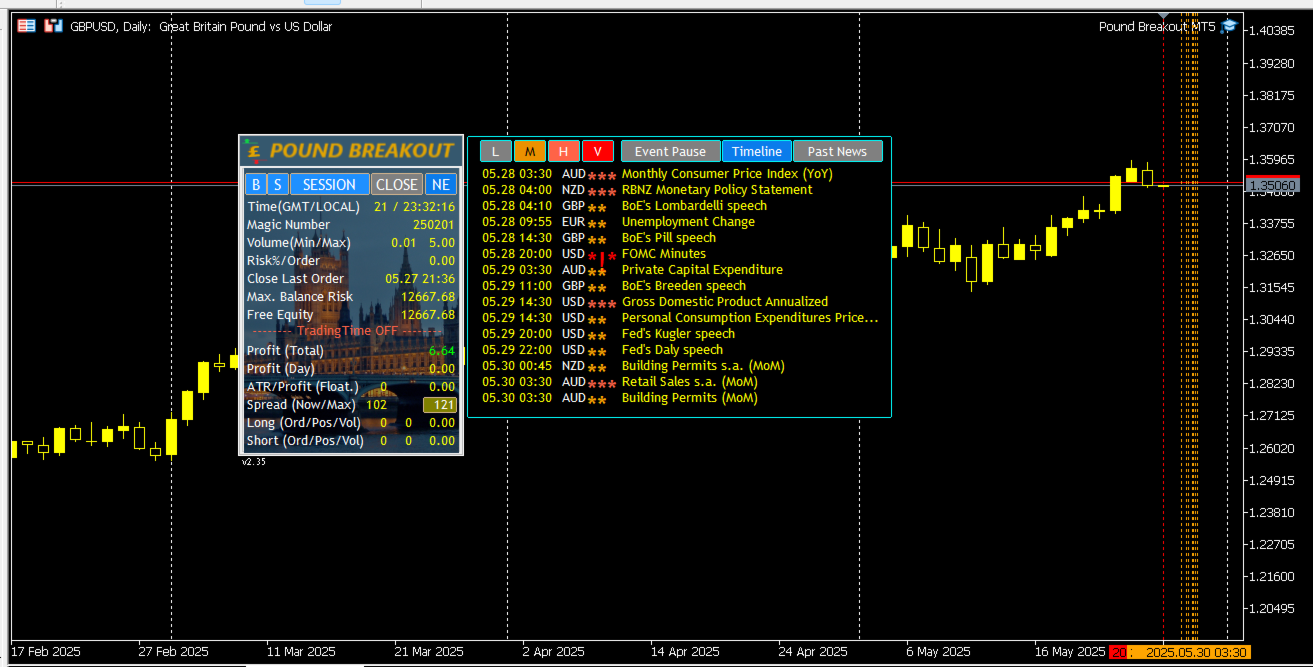Click the Pound Breakout MT5 expert name
The height and width of the screenshot is (667, 1313).
(1157, 27)
